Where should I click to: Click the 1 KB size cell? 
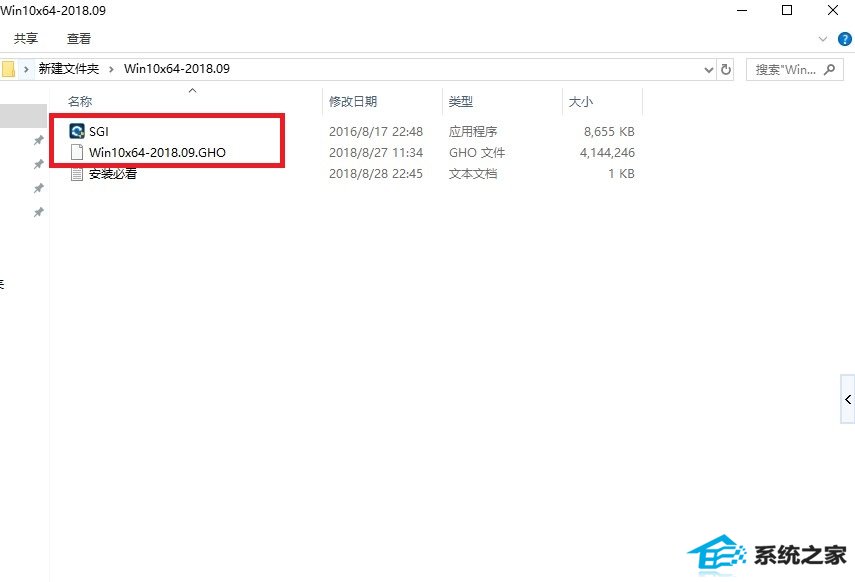tap(621, 173)
